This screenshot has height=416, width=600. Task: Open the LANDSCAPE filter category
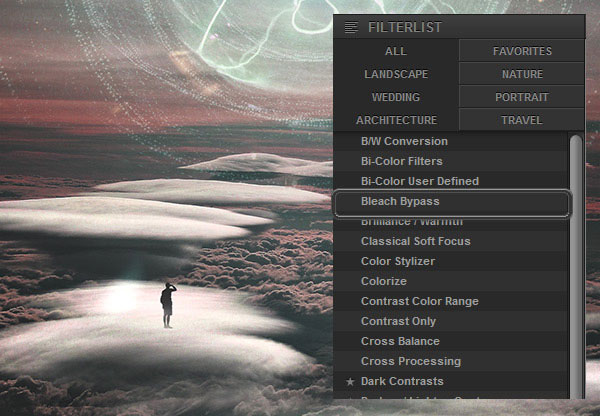coord(395,74)
